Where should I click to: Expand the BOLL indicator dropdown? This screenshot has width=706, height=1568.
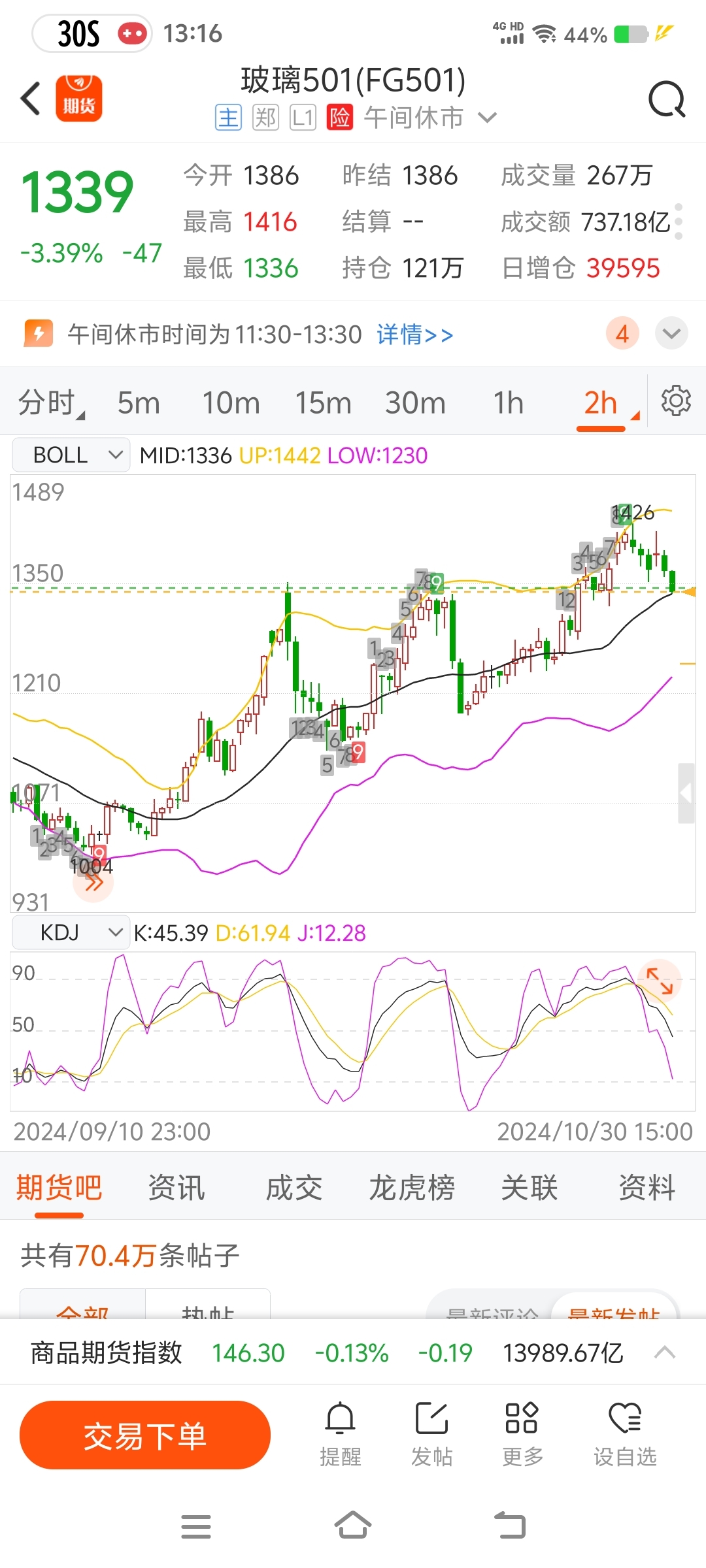pyautogui.click(x=71, y=455)
